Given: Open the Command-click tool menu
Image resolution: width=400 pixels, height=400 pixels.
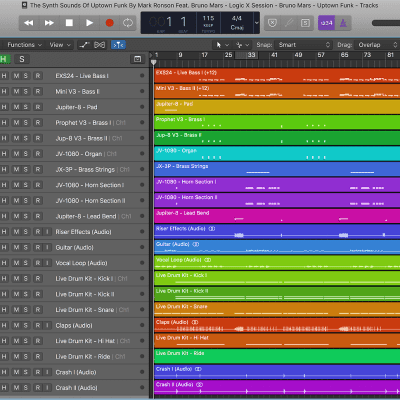Looking at the screenshot, I should point(242,45).
